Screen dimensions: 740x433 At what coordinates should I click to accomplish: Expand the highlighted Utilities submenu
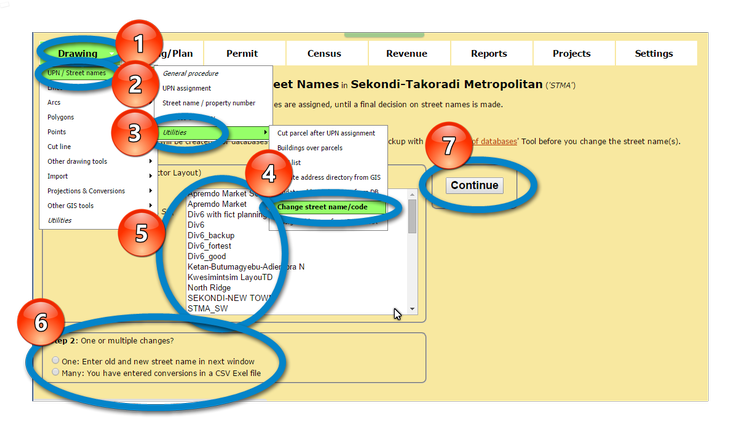214,133
